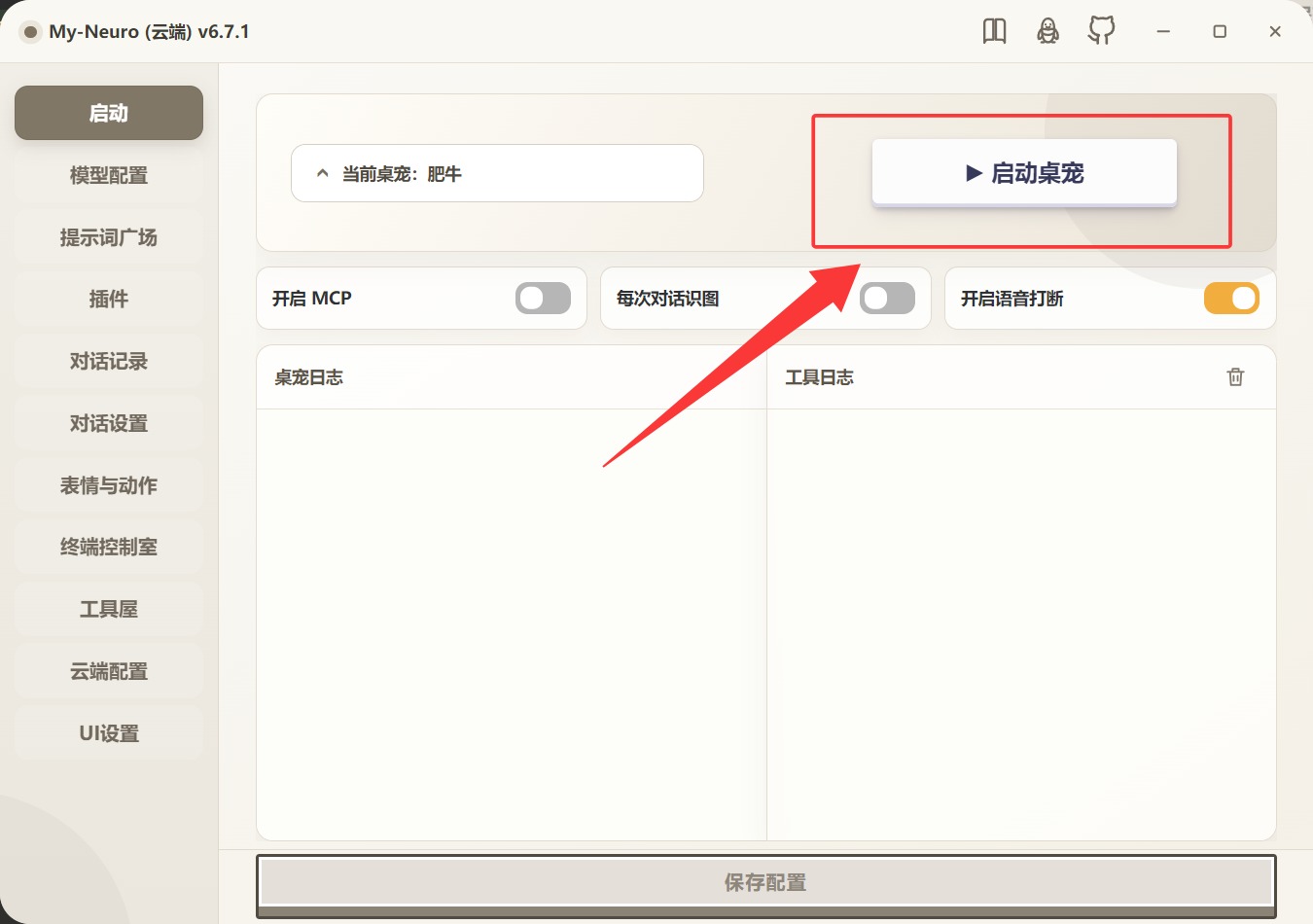Disable the 开启语音打断 switch
The width and height of the screenshot is (1313, 924).
(x=1231, y=299)
